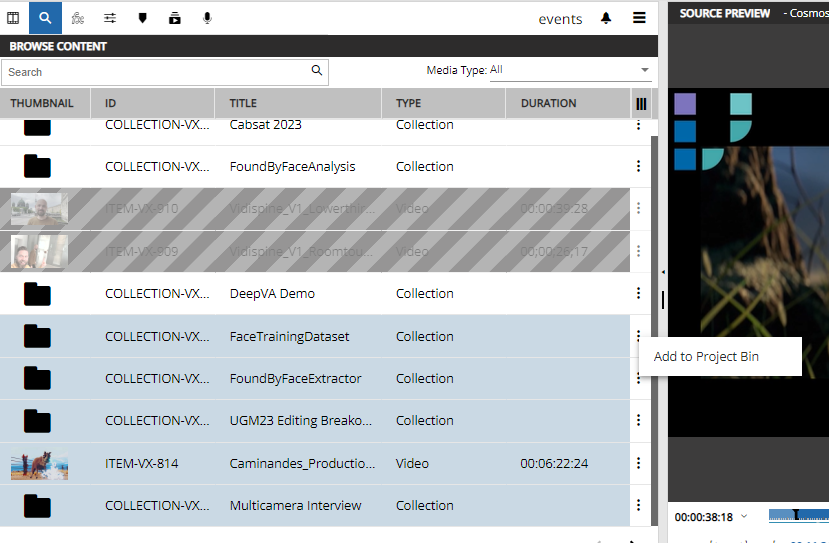Click the column chooser icon beside DURATION

pos(641,103)
